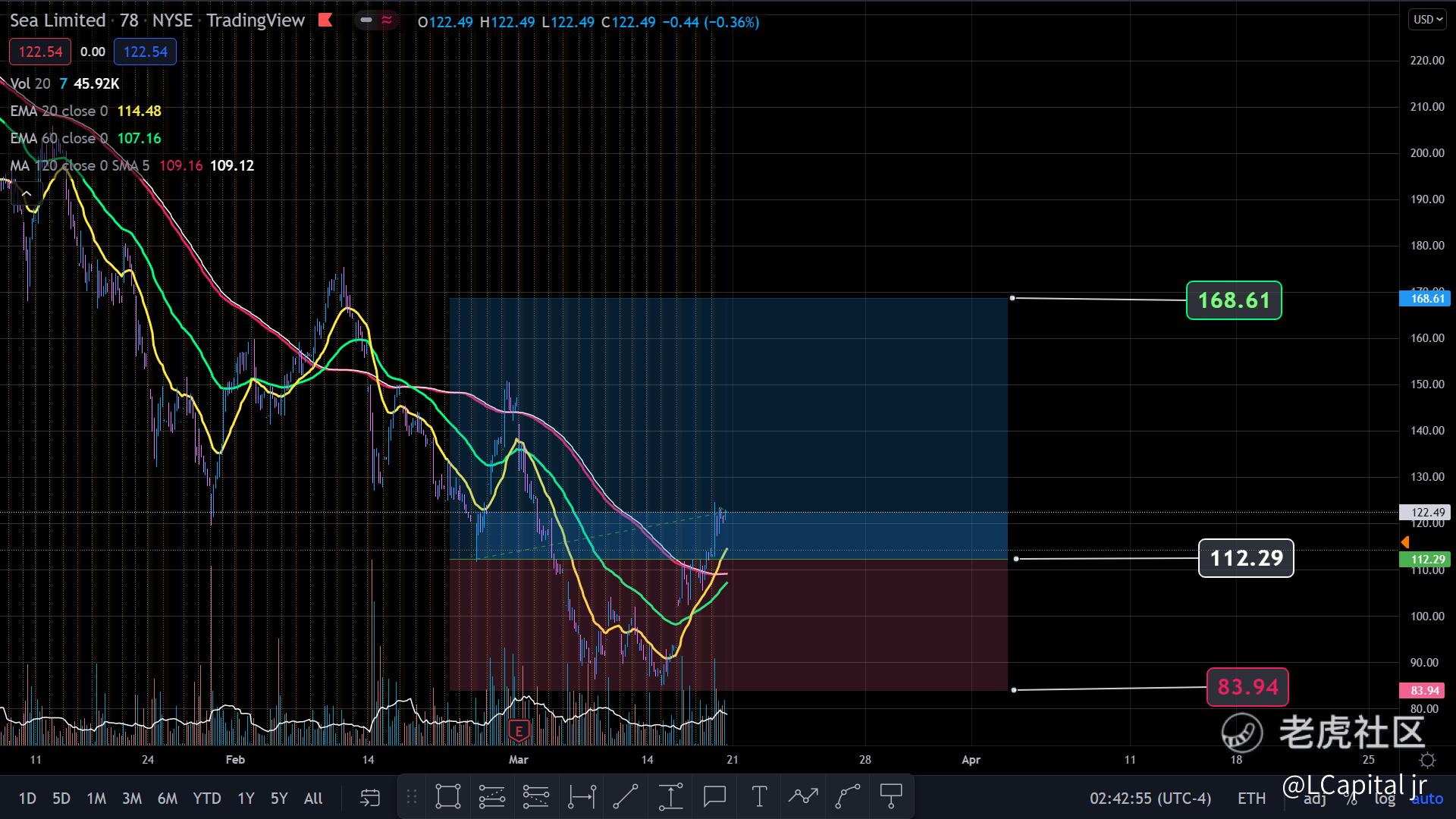Click the red 122.54 sell button
This screenshot has width=1456, height=819.
[40, 52]
